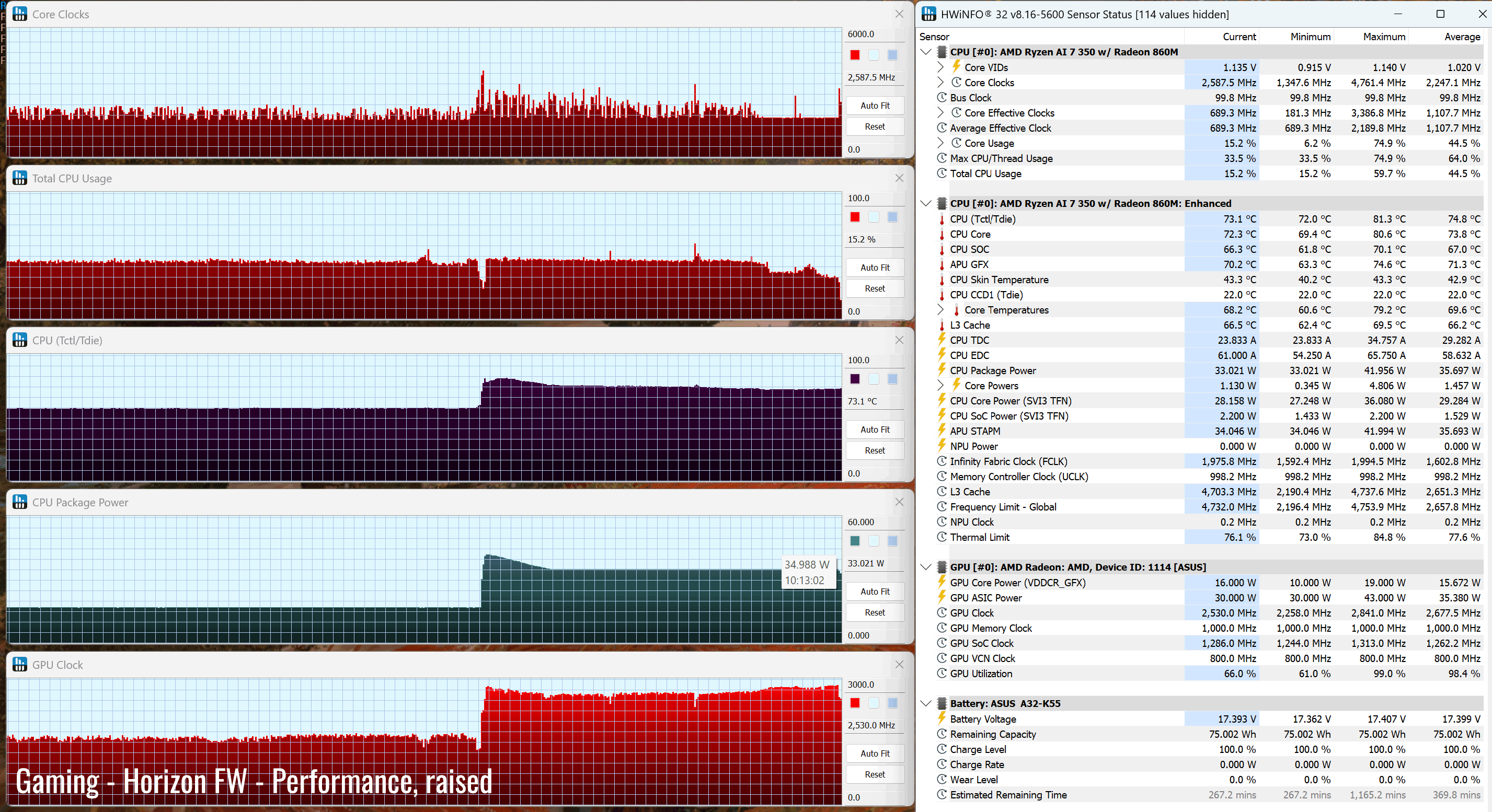Click the lightning icon beside GPU ASIC Power

pos(942,597)
